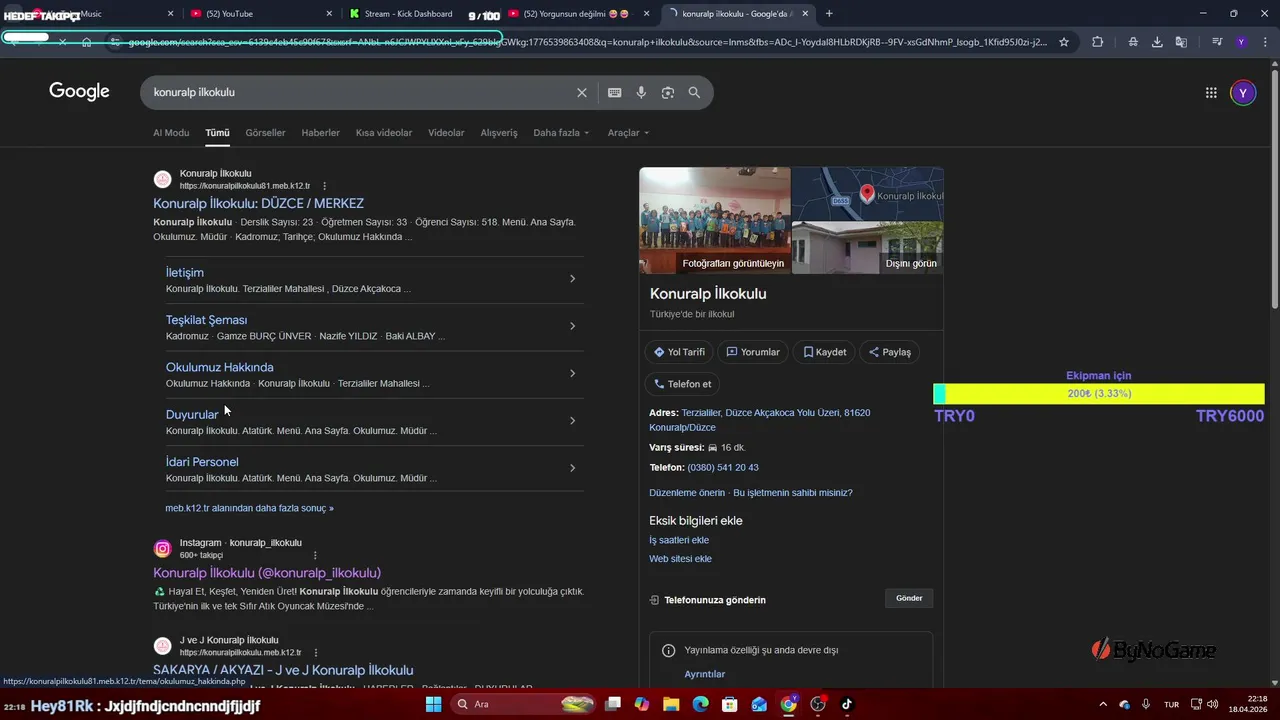Viewport: 1280px width, 720px height.
Task: Click the Google search input field
Action: (x=360, y=92)
